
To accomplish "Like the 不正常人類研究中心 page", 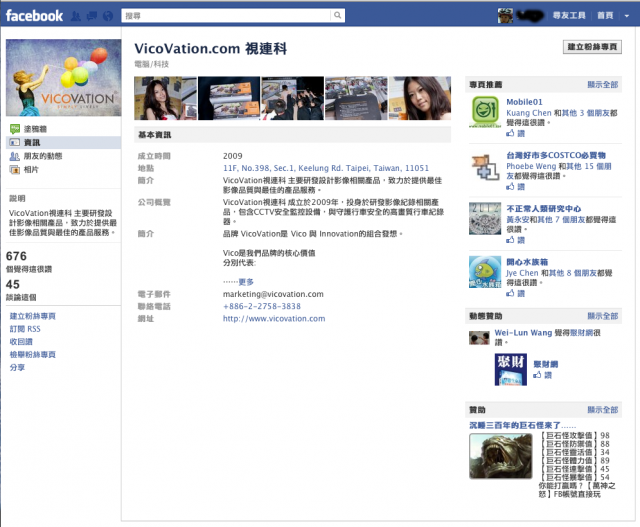I will [x=516, y=240].
